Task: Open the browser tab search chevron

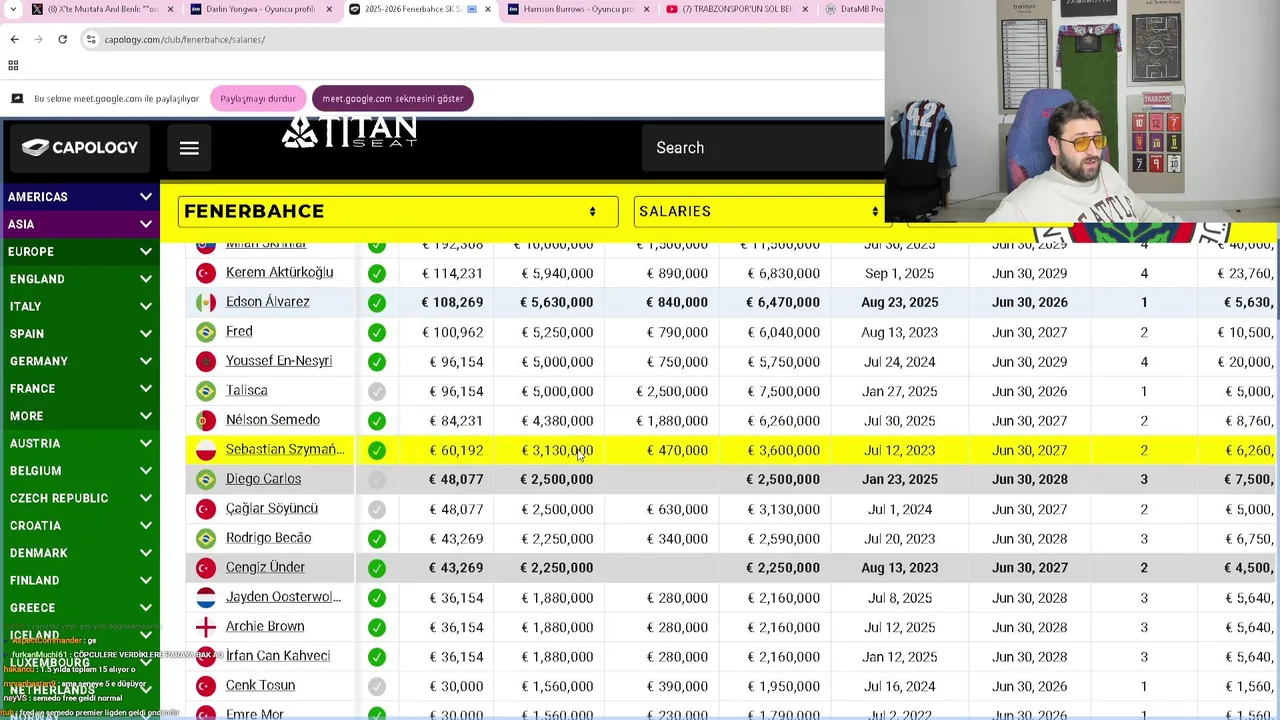Action: pos(14,9)
